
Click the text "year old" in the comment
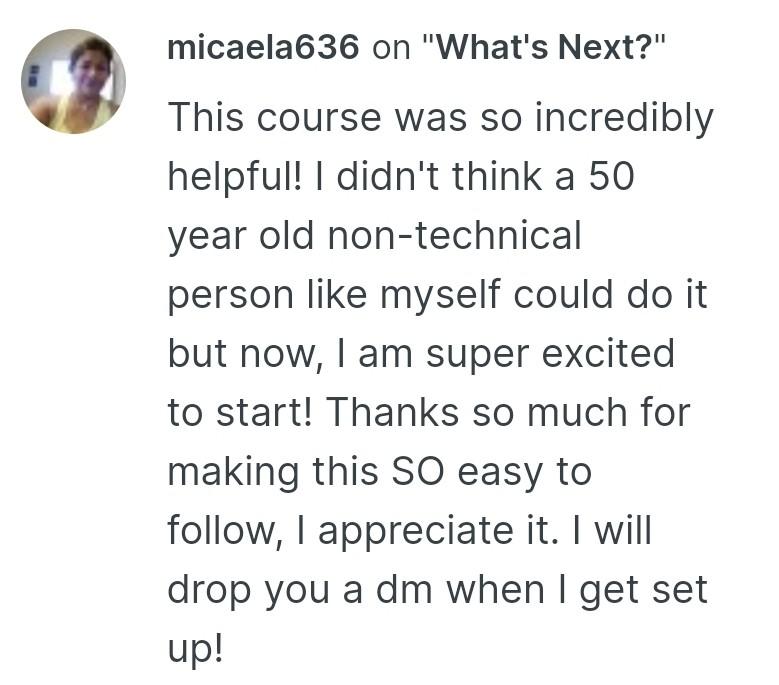(x=240, y=236)
